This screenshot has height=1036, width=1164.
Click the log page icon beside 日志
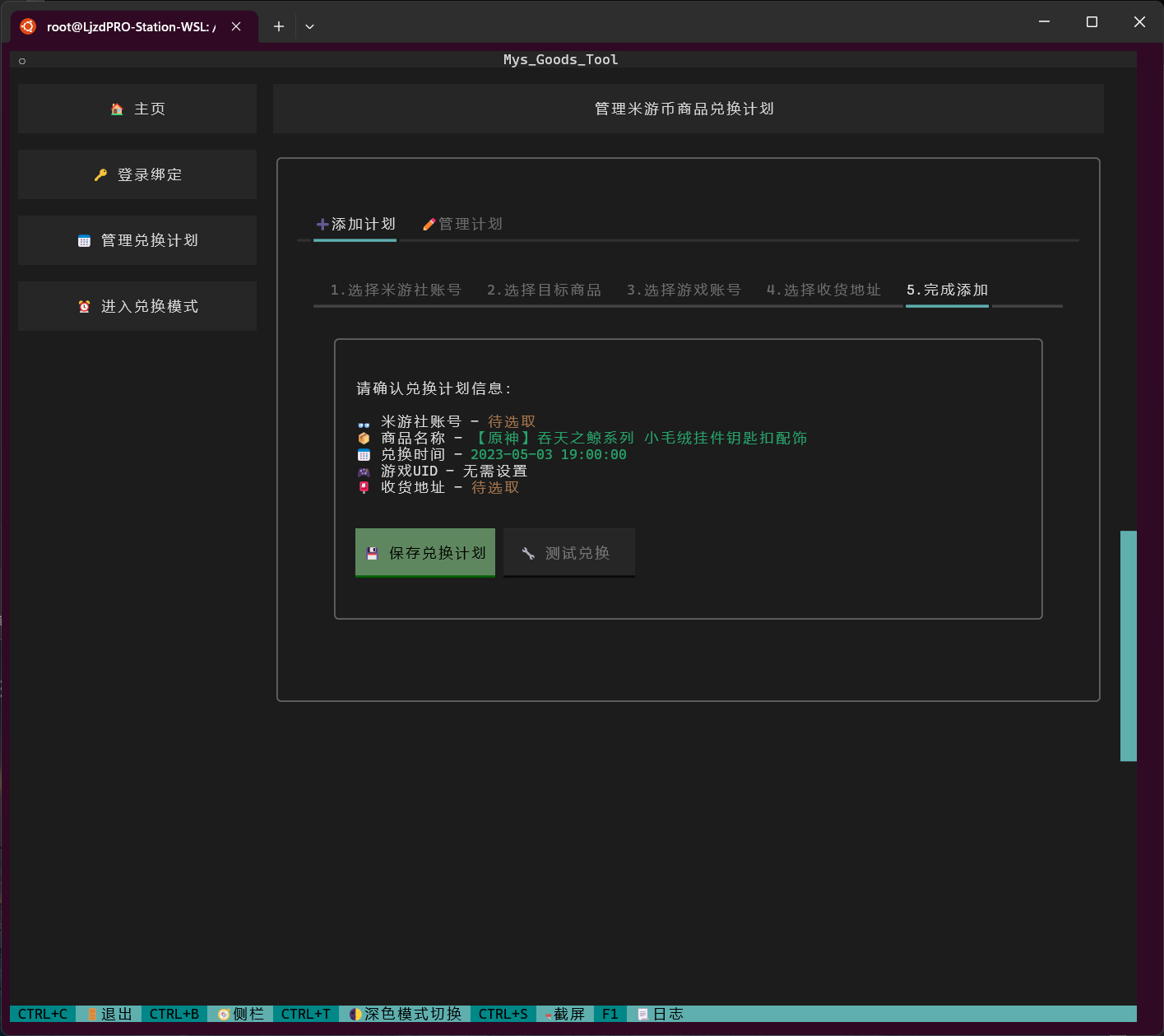tap(642, 1014)
